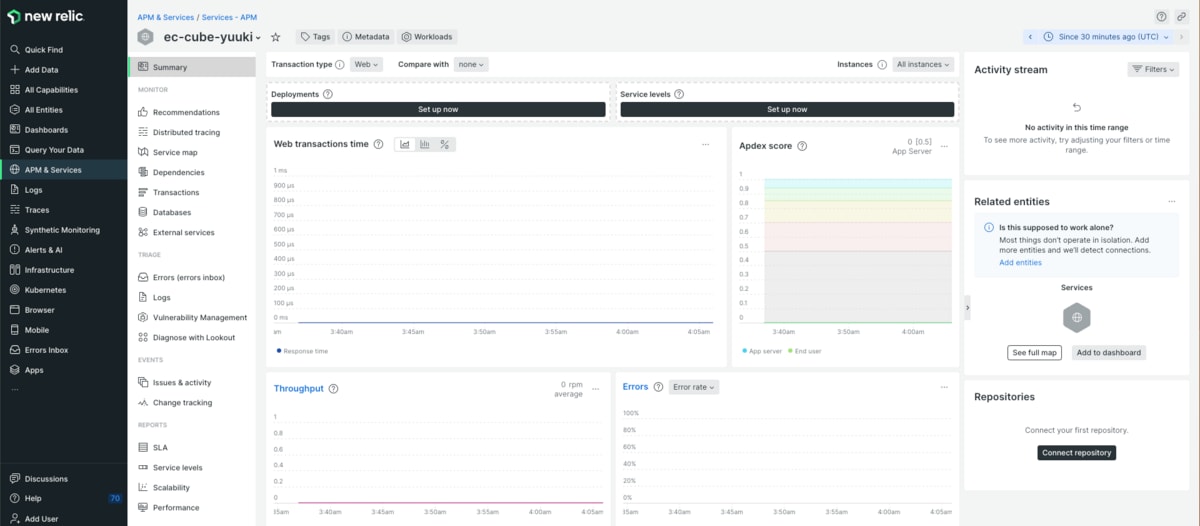Open Tags button
The height and width of the screenshot is (526, 1200).
click(315, 37)
